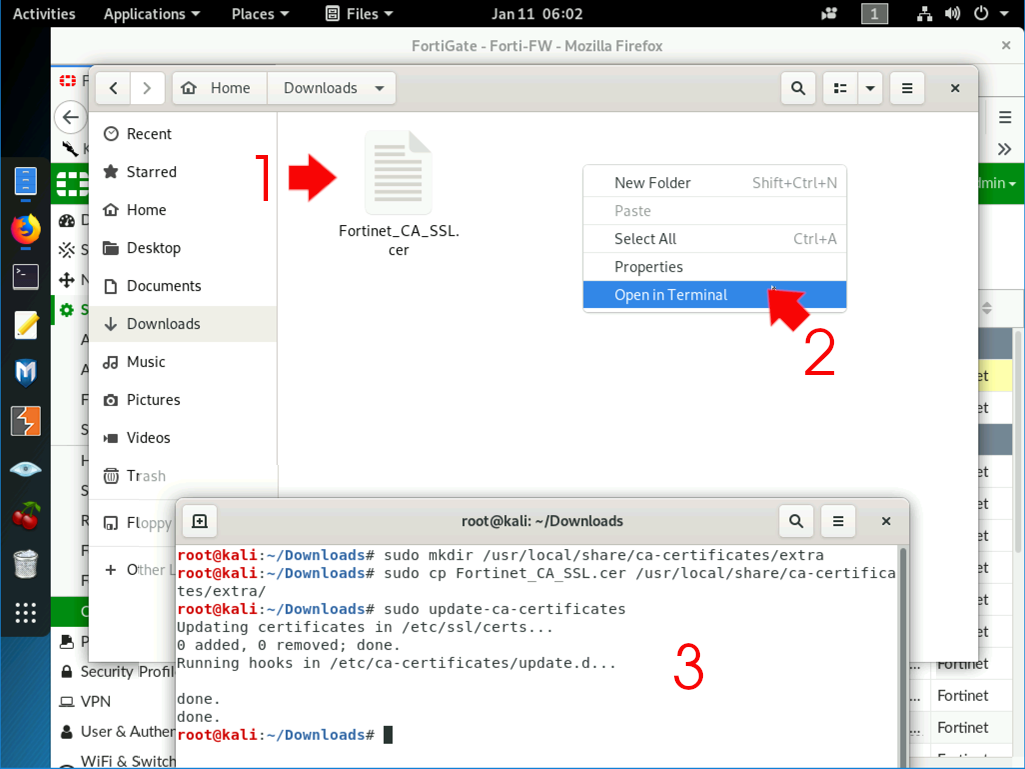Open a new terminal tab via titlebar icon
The width and height of the screenshot is (1025, 769).
(x=198, y=521)
